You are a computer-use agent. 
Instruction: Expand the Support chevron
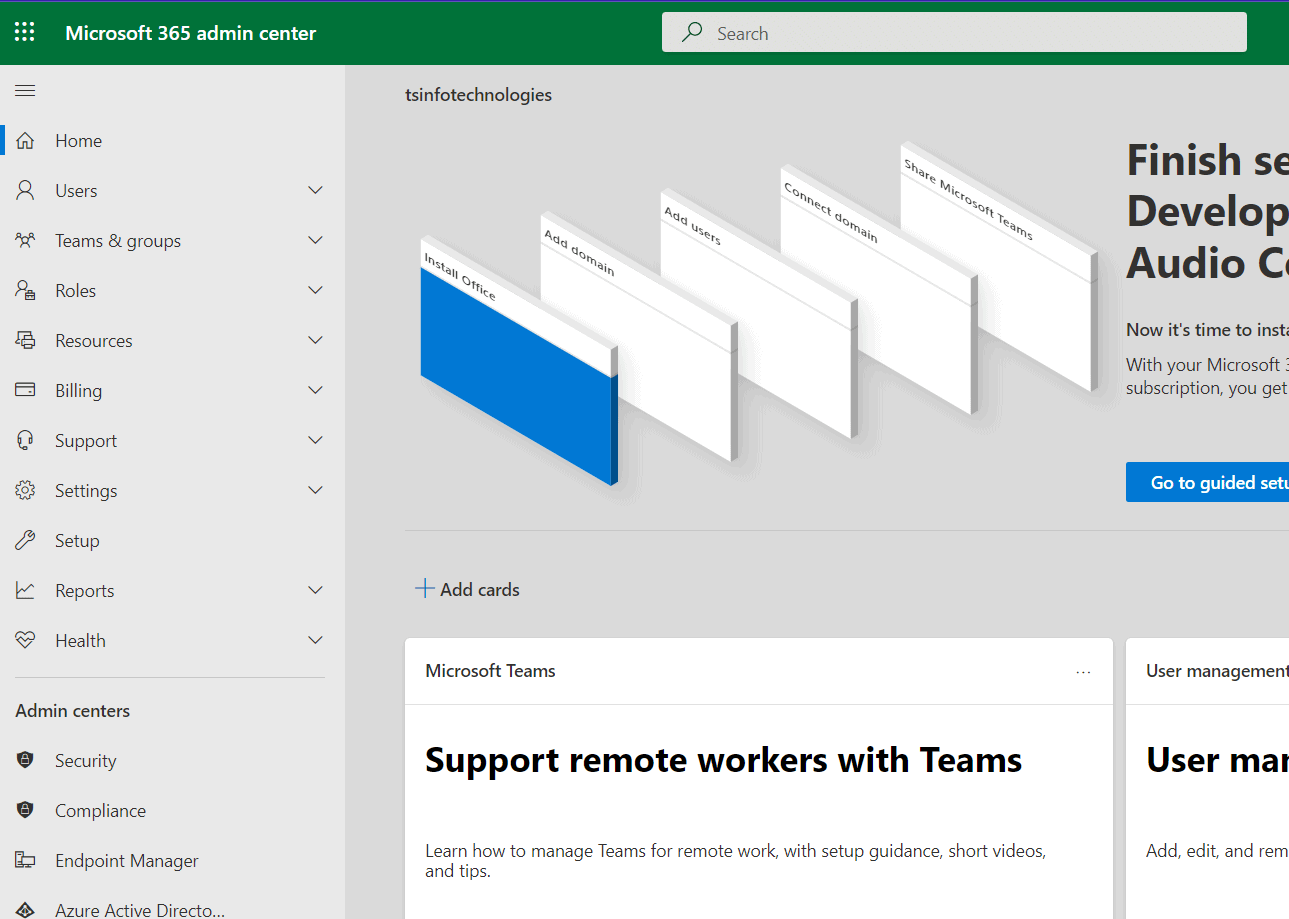coord(315,441)
